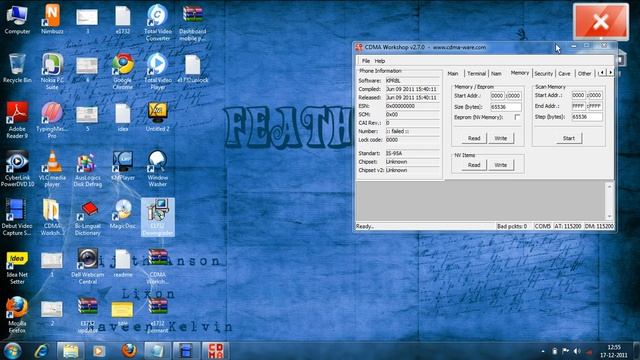Viewport: 640px width, 360px height.
Task: Select the idea file icon
Action: (x=122, y=117)
